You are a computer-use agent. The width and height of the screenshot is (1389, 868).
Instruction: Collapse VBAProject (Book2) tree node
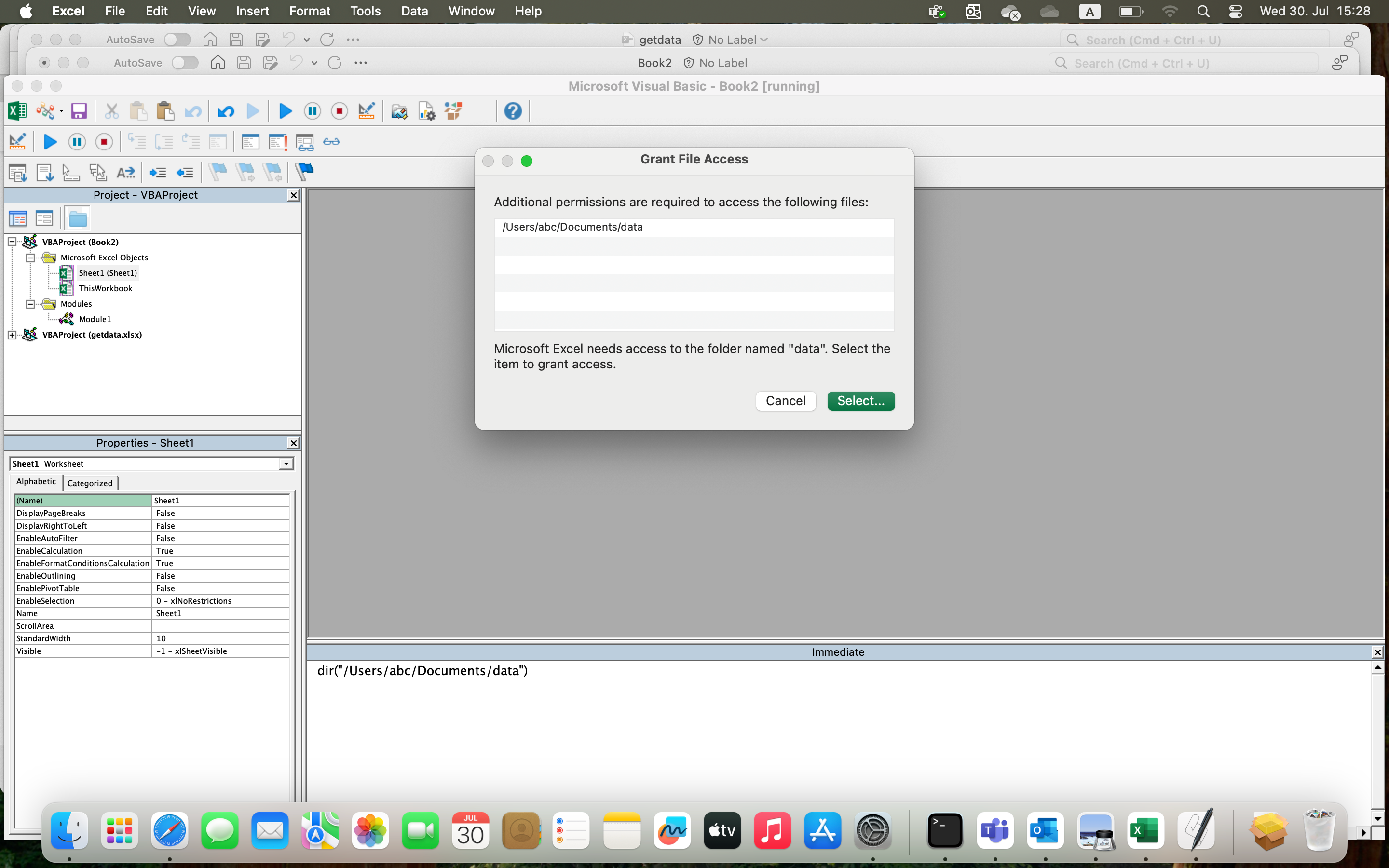12,242
